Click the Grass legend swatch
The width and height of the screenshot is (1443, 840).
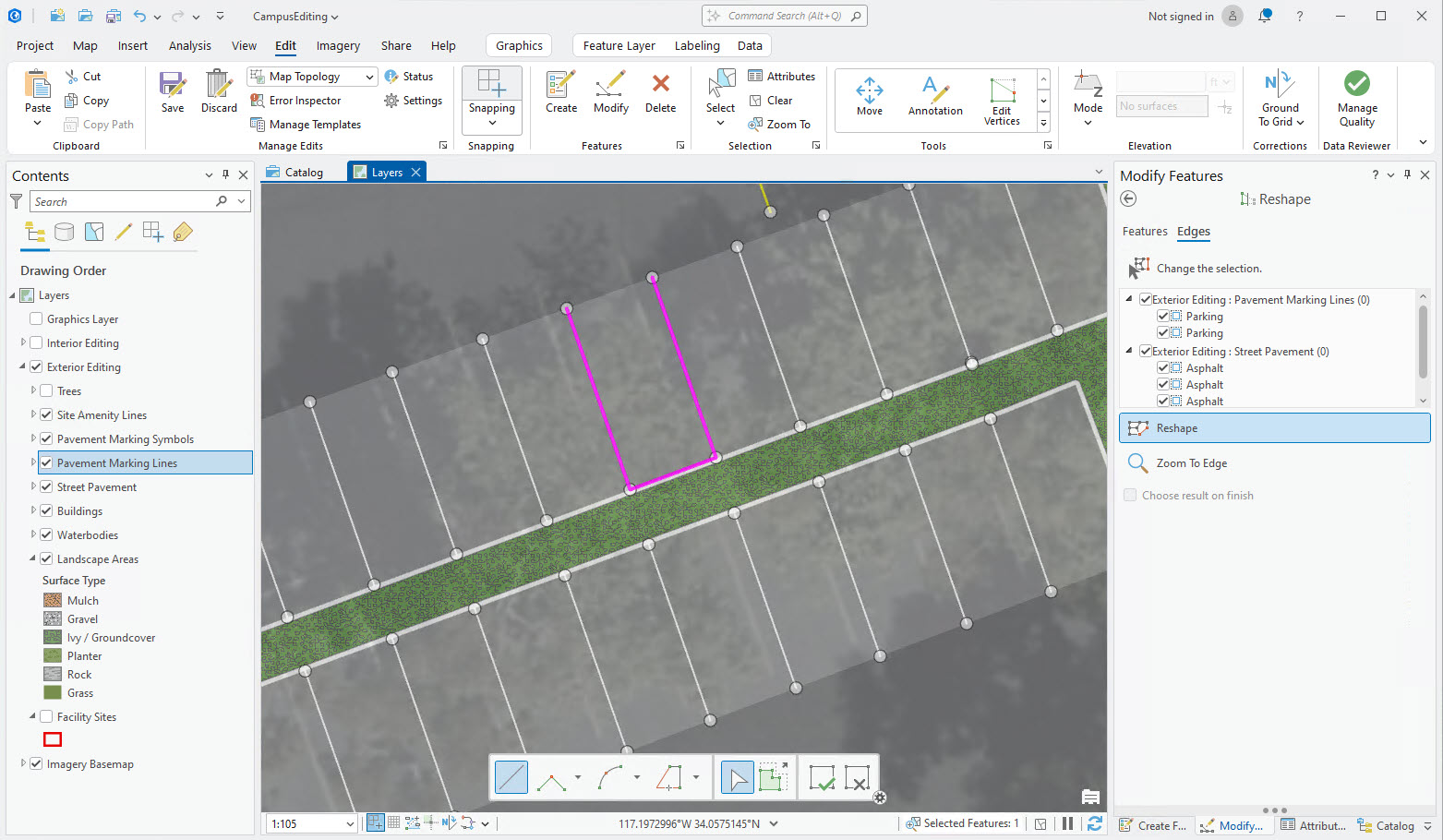(53, 692)
